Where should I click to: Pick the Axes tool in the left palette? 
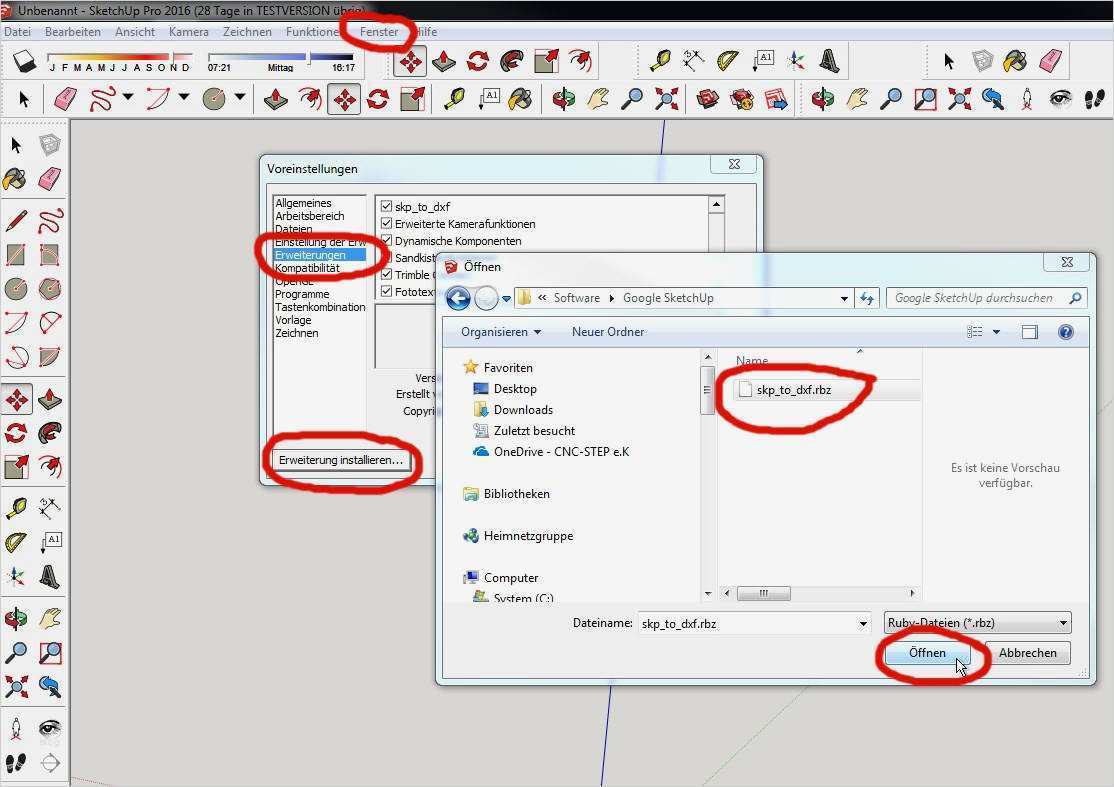pyautogui.click(x=16, y=576)
